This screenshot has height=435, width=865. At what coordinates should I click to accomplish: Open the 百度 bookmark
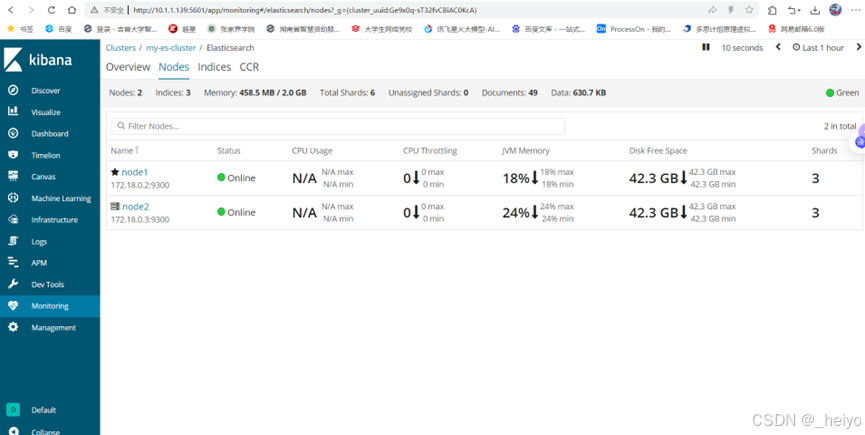click(59, 29)
